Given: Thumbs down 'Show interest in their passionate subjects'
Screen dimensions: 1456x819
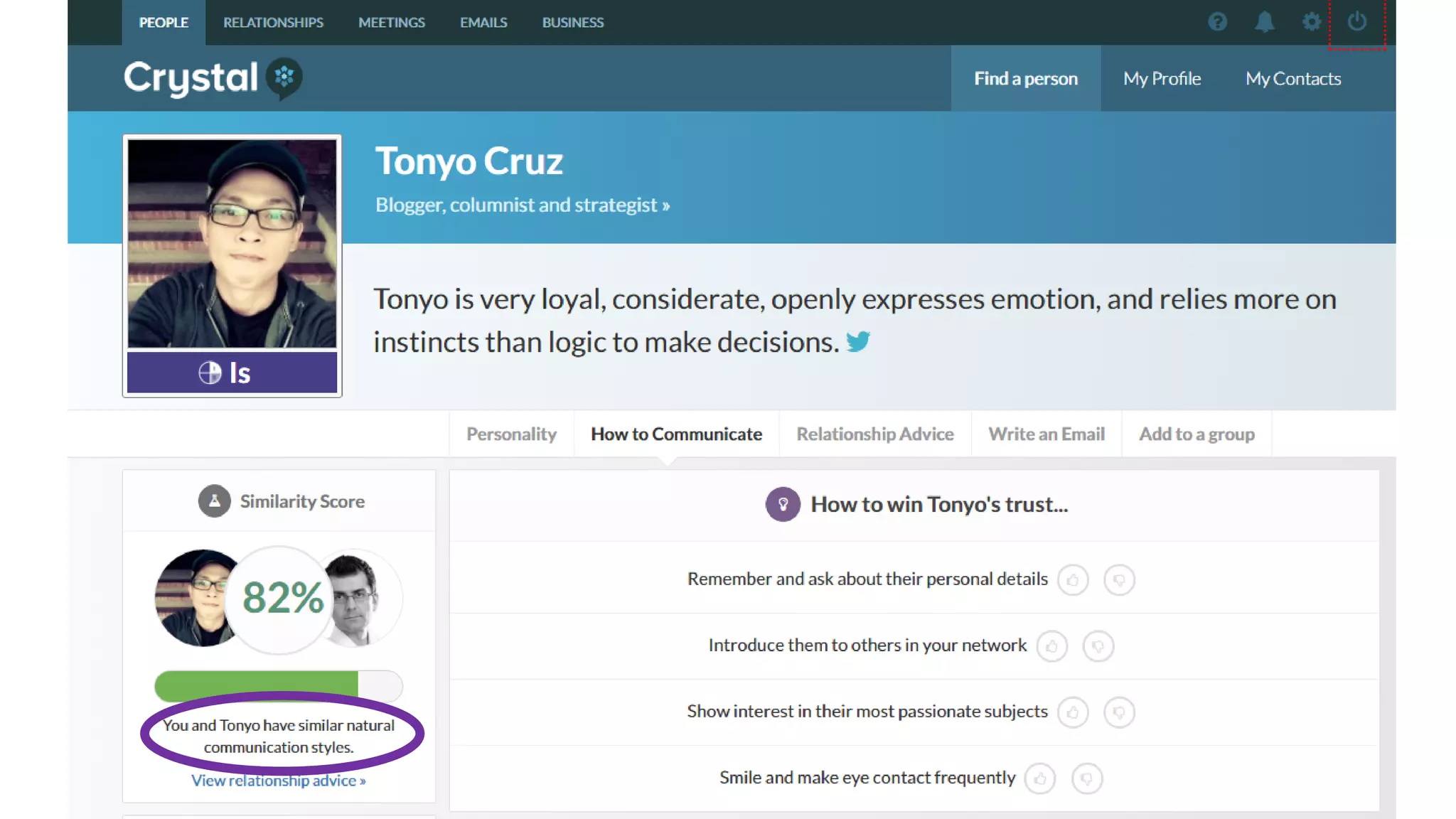Looking at the screenshot, I should coord(1119,712).
